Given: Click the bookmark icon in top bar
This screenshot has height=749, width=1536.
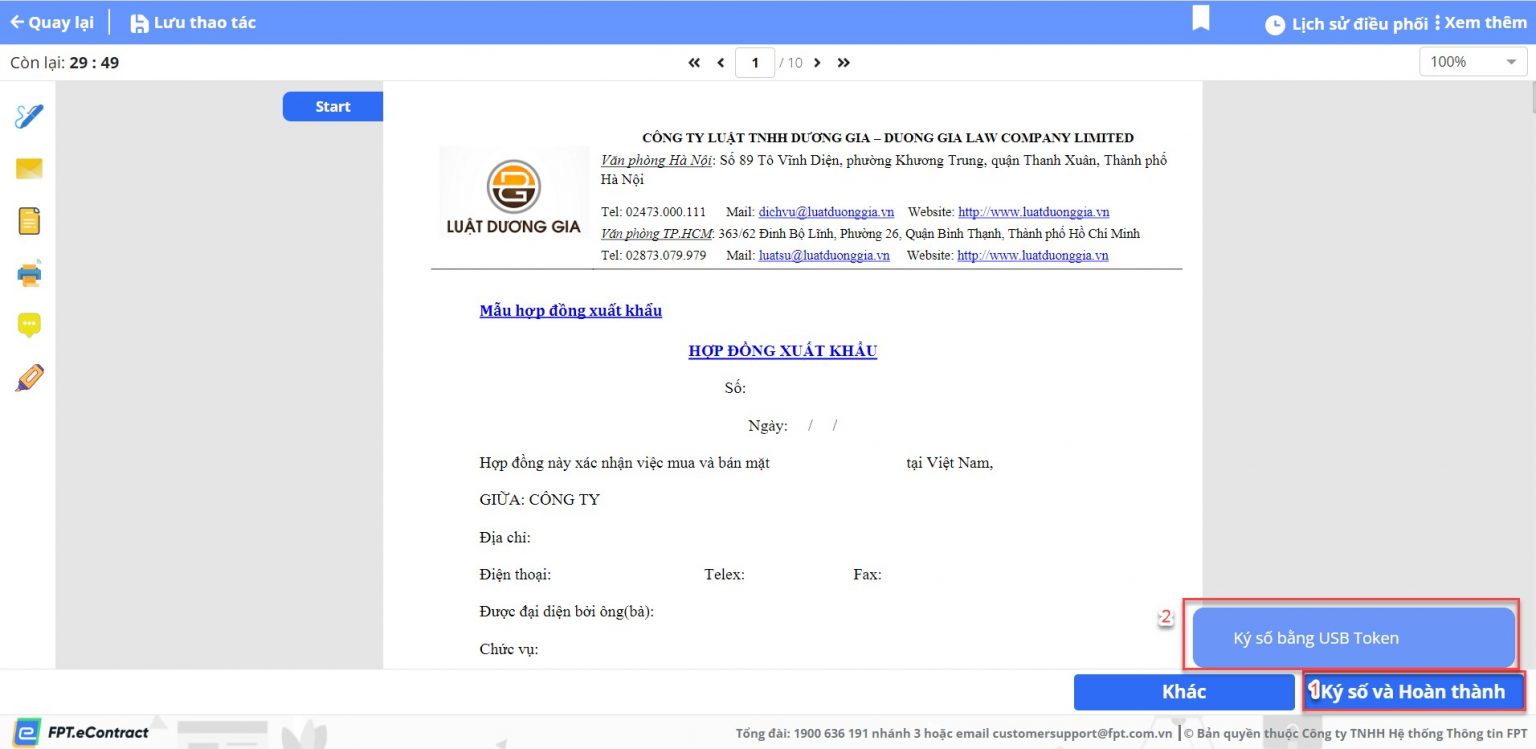Looking at the screenshot, I should point(1201,19).
